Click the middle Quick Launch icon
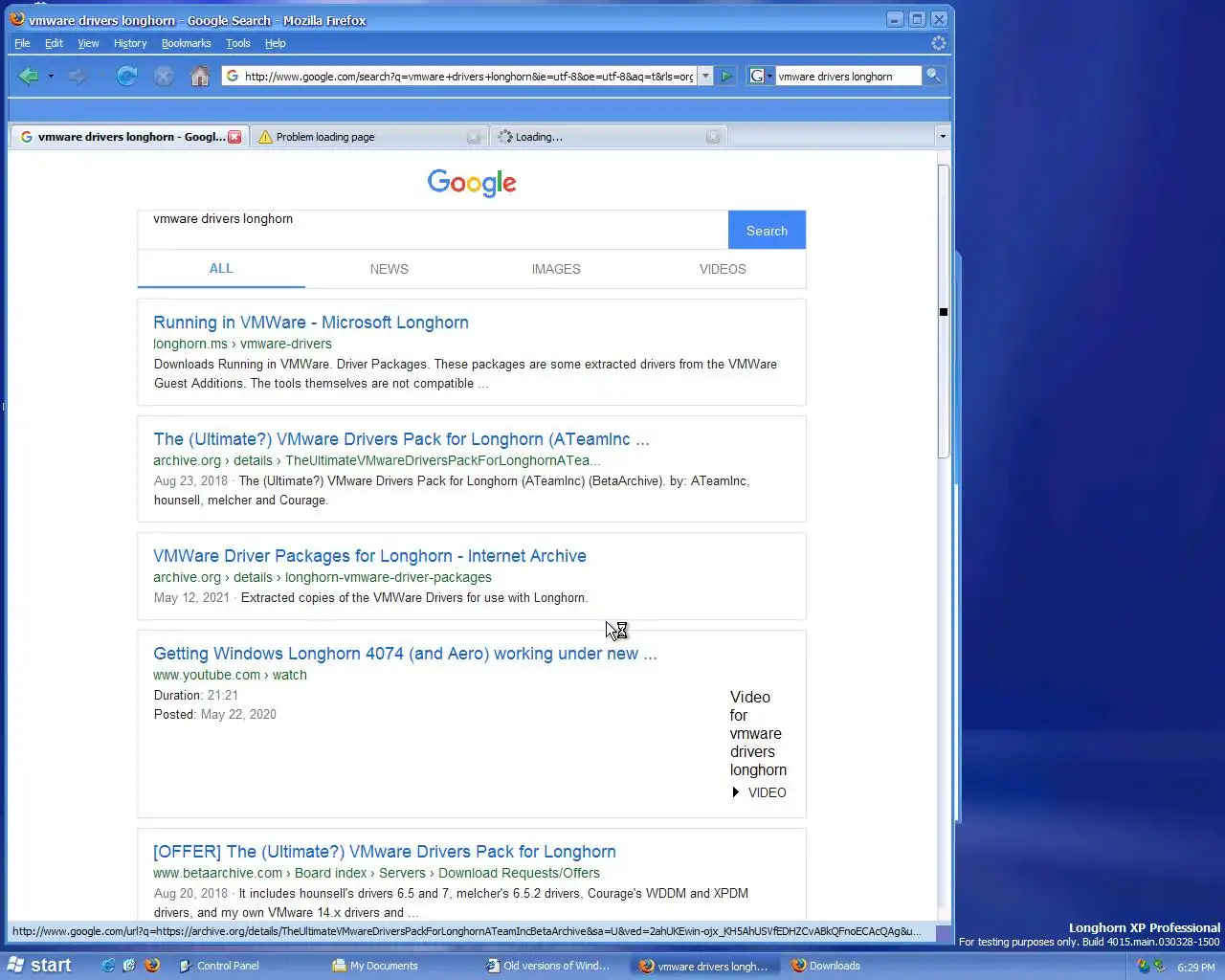The image size is (1225, 980). (129, 966)
